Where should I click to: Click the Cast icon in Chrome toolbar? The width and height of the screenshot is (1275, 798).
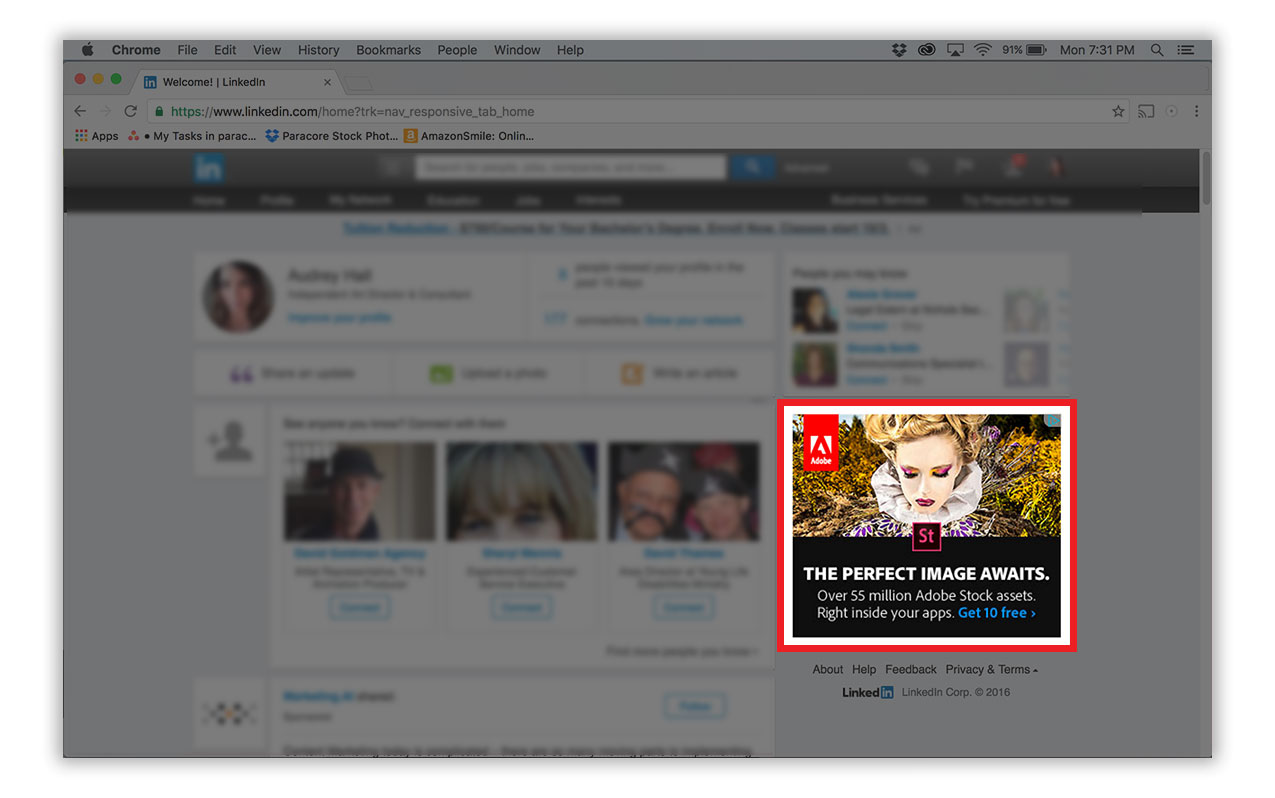1146,111
